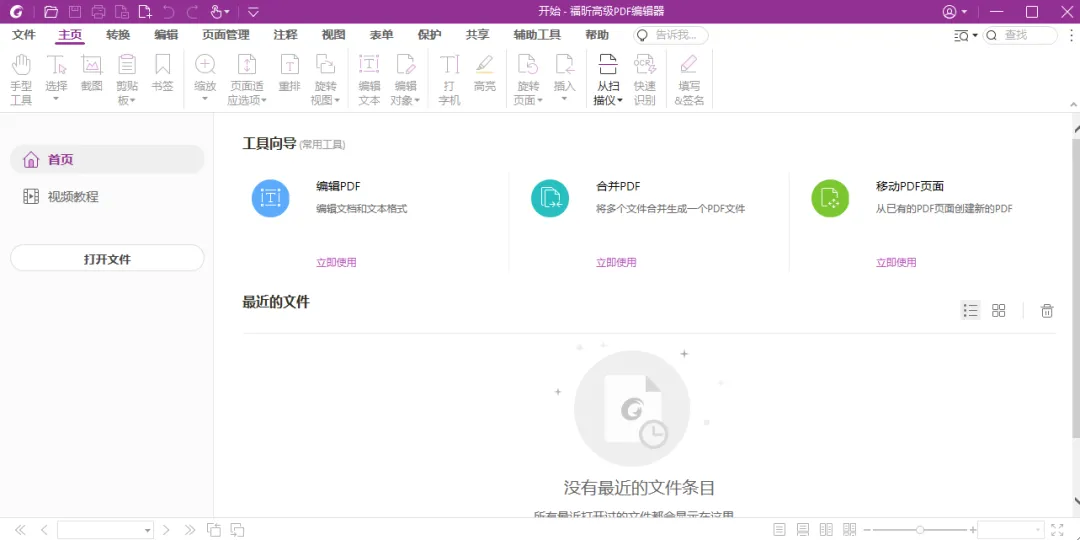Click the 快速识别 OCR tool
The width and height of the screenshot is (1080, 540).
click(645, 80)
